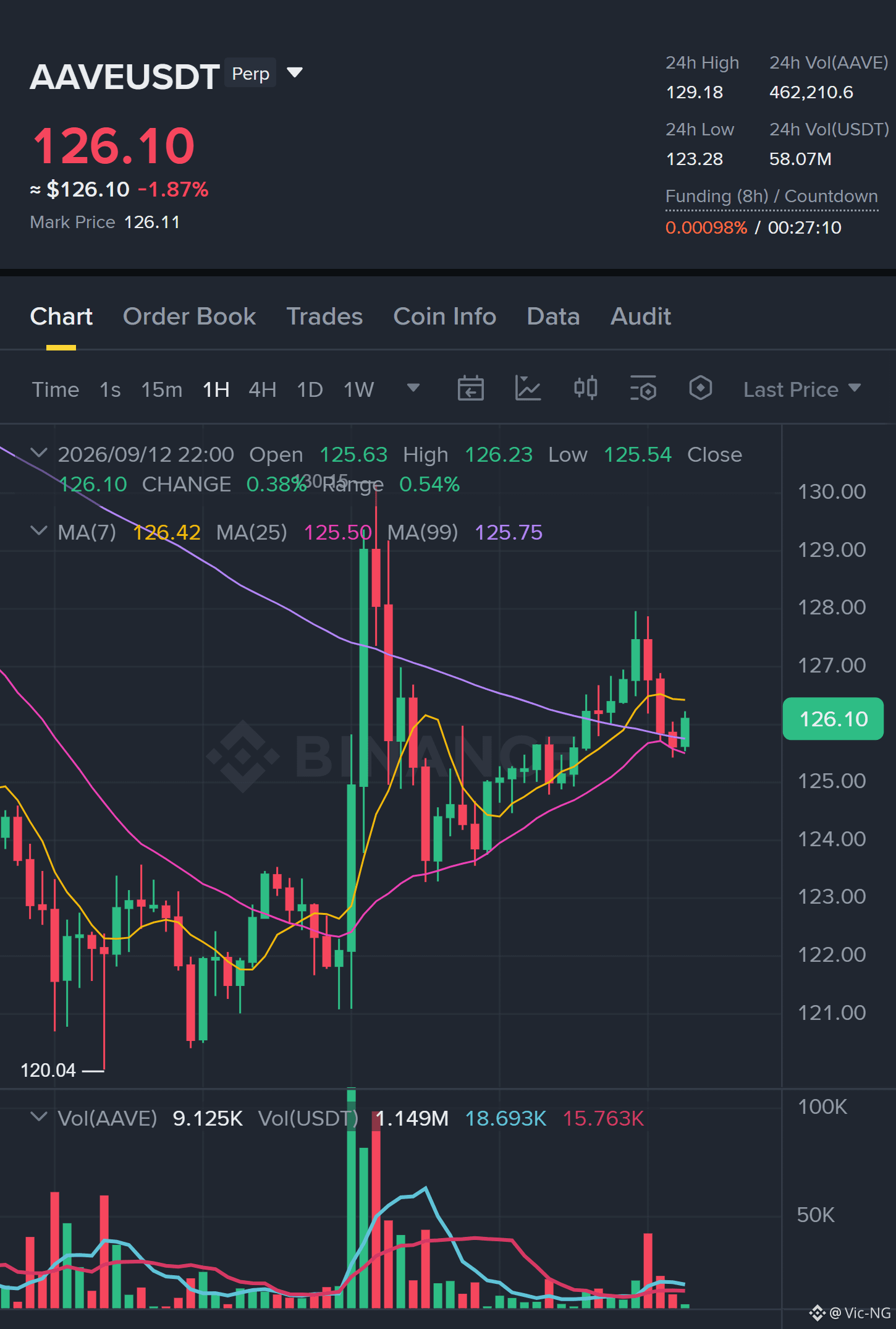Collapse the MA indicator legend chevron
This screenshot has height=1329, width=896.
39,531
